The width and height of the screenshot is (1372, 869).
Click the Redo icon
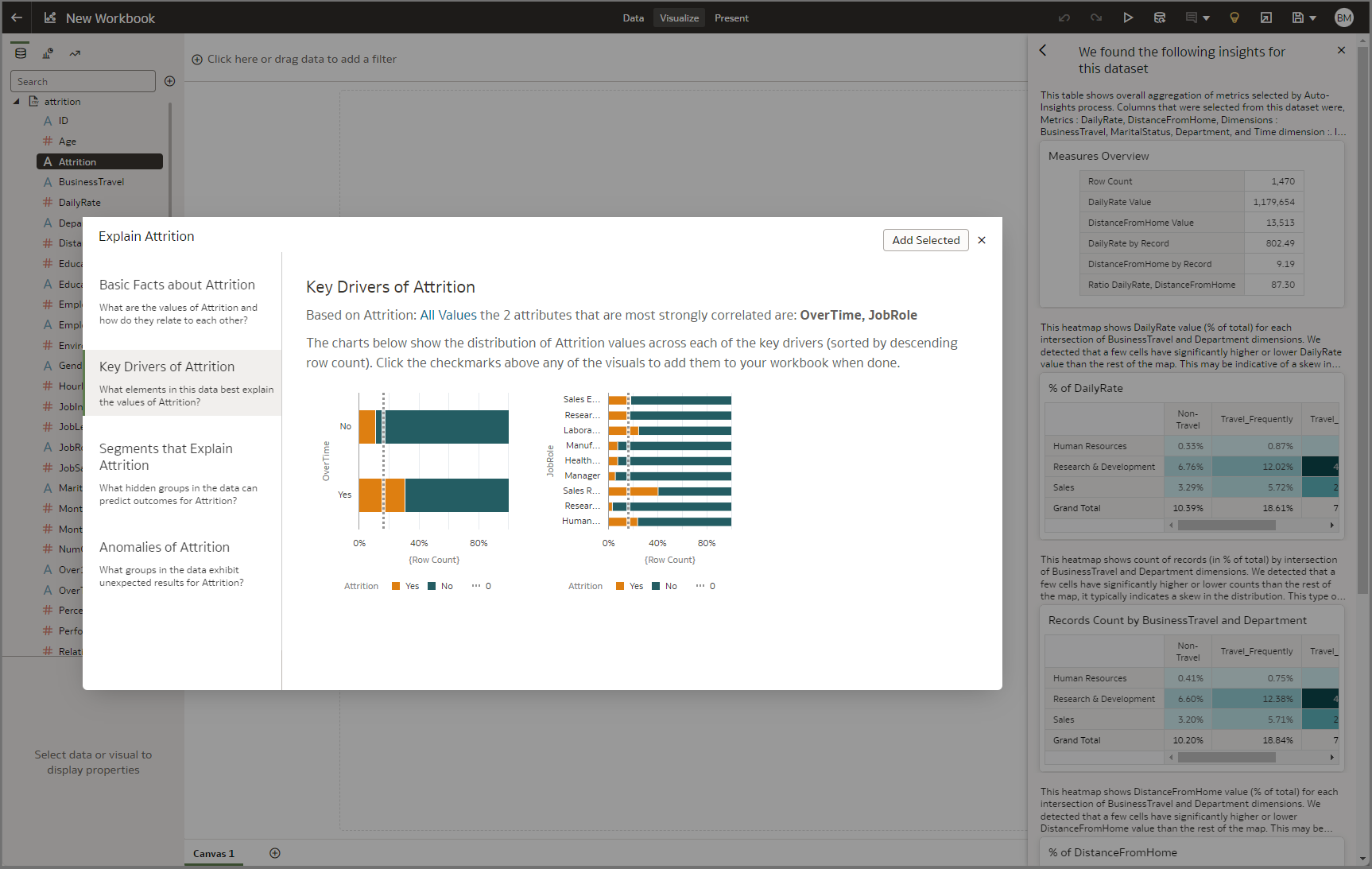point(1095,17)
